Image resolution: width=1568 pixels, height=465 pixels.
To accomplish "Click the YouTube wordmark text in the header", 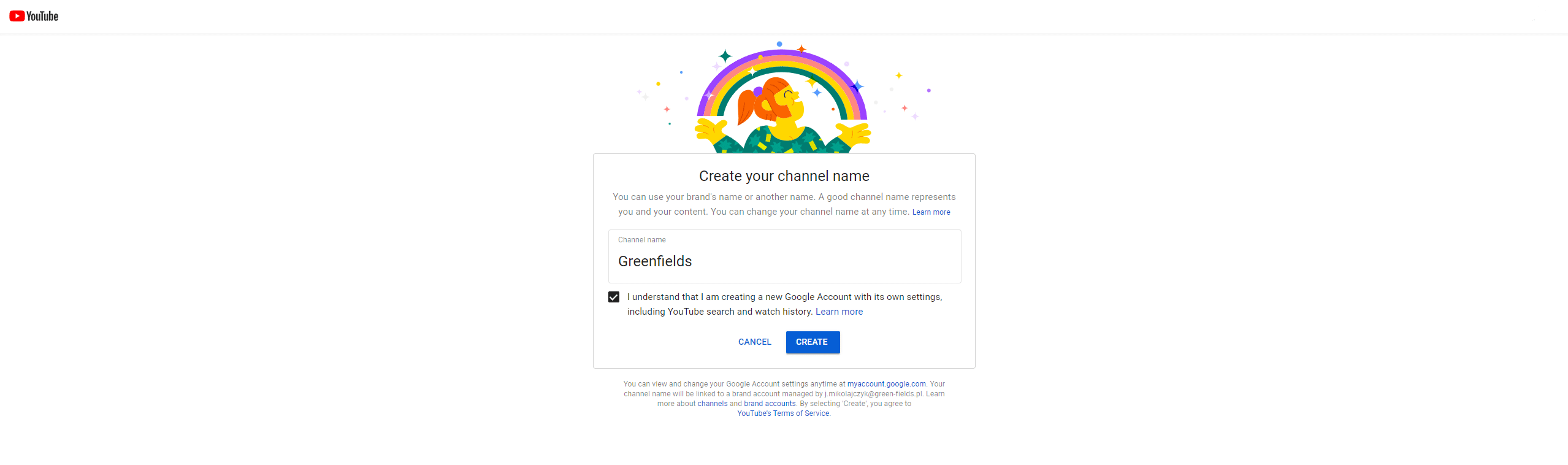I will (42, 16).
